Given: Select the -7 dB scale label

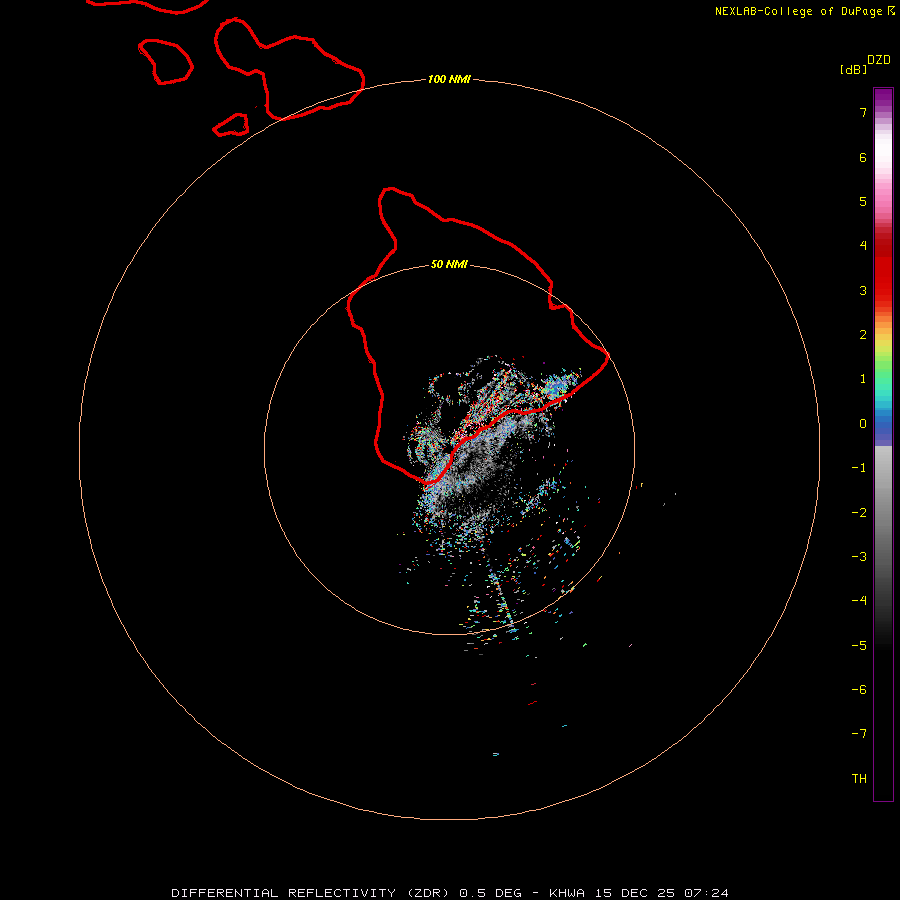Looking at the screenshot, I should tap(859, 734).
